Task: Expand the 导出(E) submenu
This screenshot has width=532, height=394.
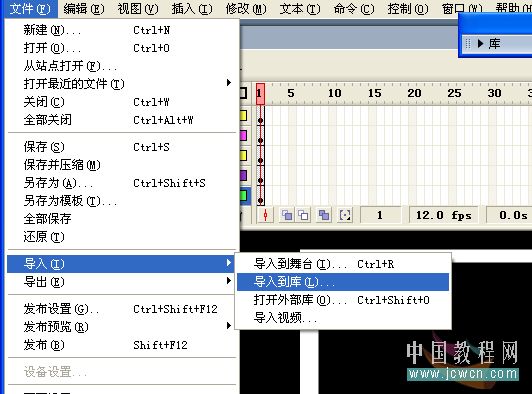Action: pyautogui.click(x=121, y=282)
